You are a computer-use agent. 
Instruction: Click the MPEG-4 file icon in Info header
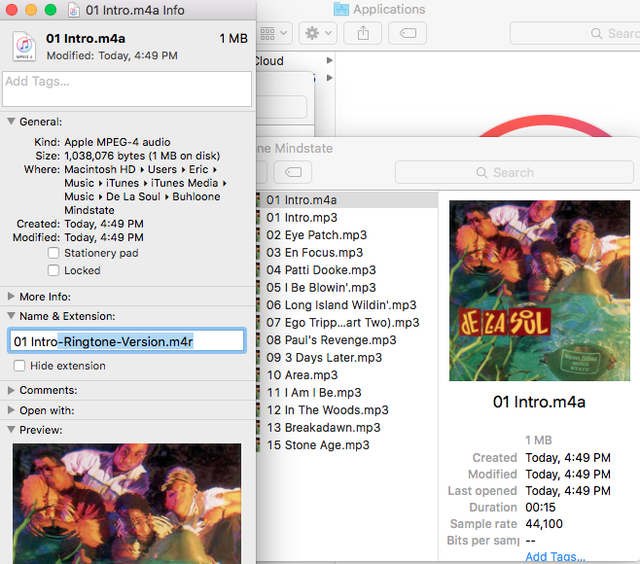pyautogui.click(x=24, y=46)
